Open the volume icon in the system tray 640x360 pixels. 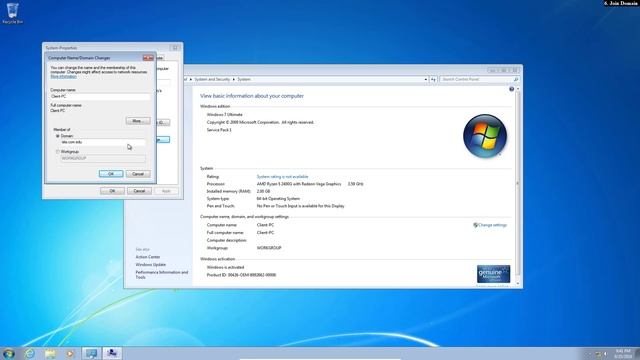pyautogui.click(x=606, y=354)
